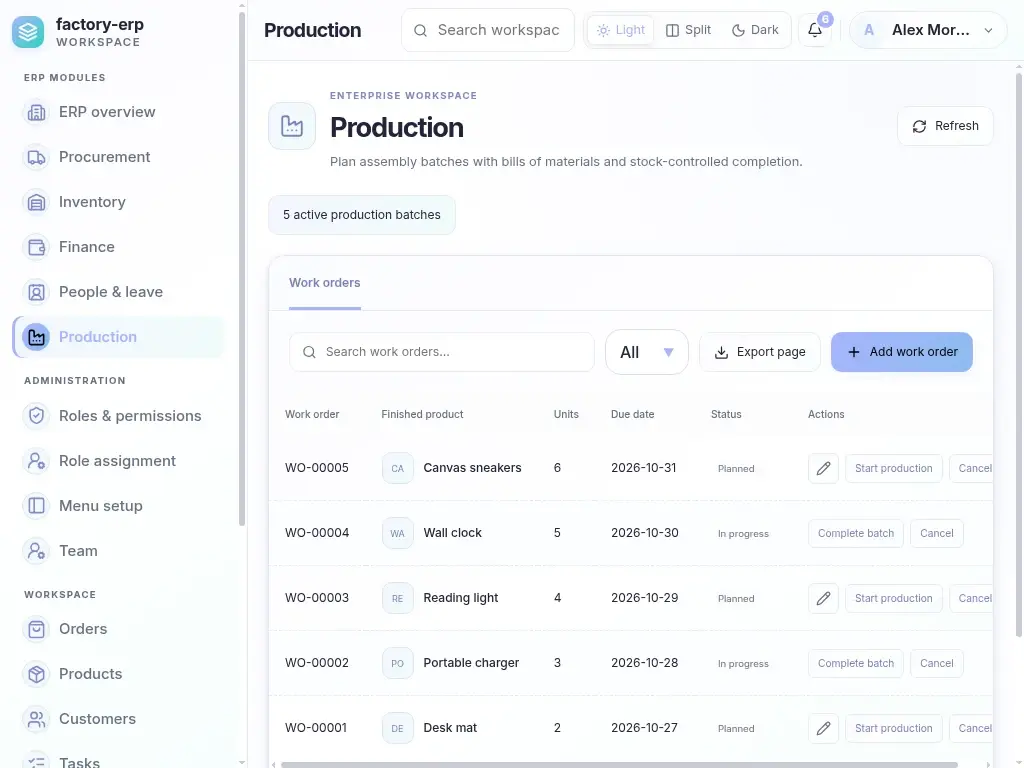Cancel the WO-00004 Wall clock order
The image size is (1024, 768).
pyautogui.click(x=936, y=533)
